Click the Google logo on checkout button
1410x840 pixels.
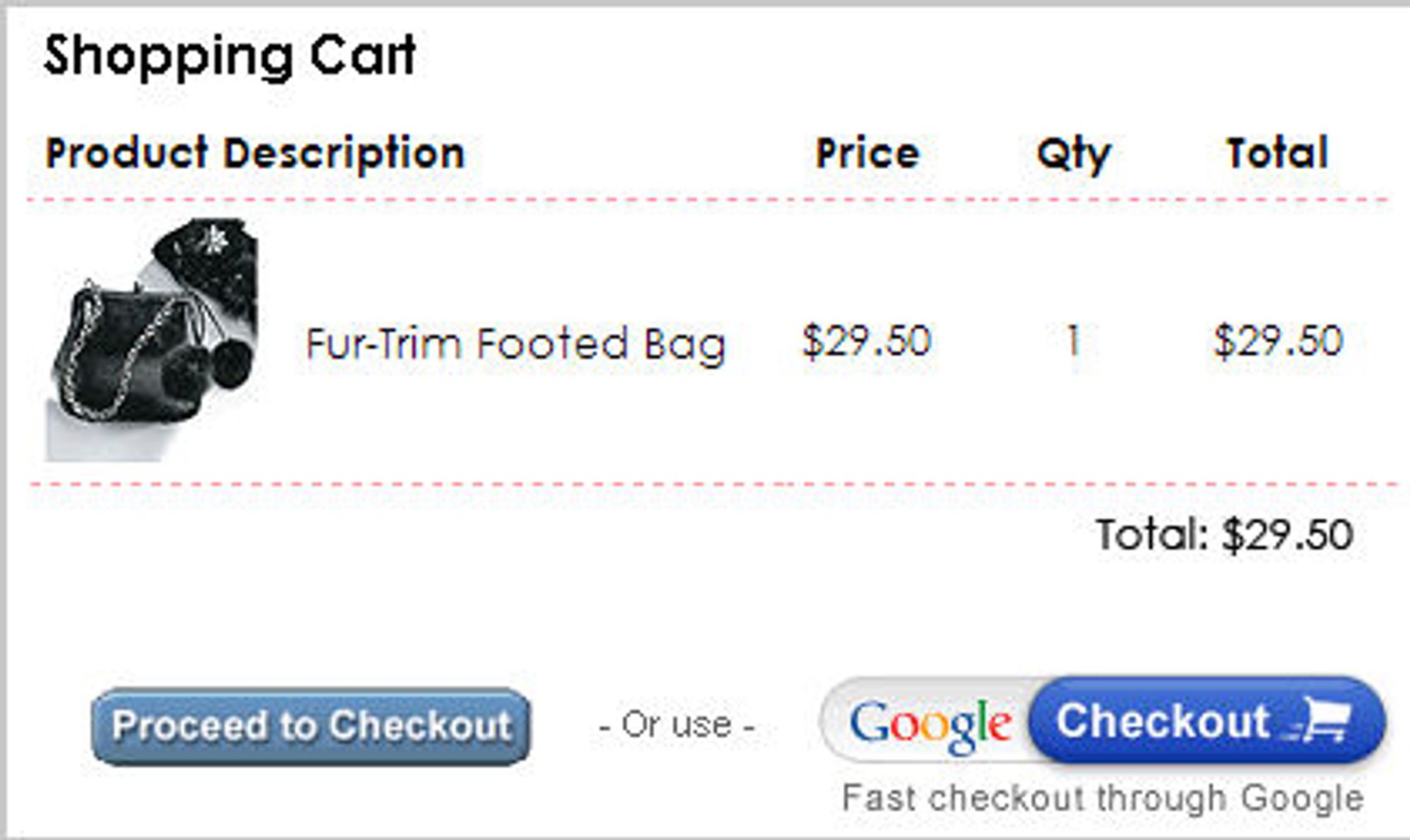click(x=930, y=726)
